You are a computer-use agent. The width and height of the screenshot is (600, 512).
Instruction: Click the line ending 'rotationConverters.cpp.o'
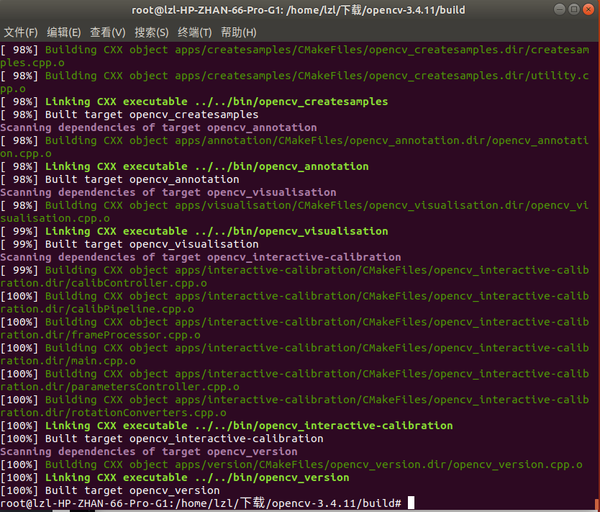click(x=113, y=413)
